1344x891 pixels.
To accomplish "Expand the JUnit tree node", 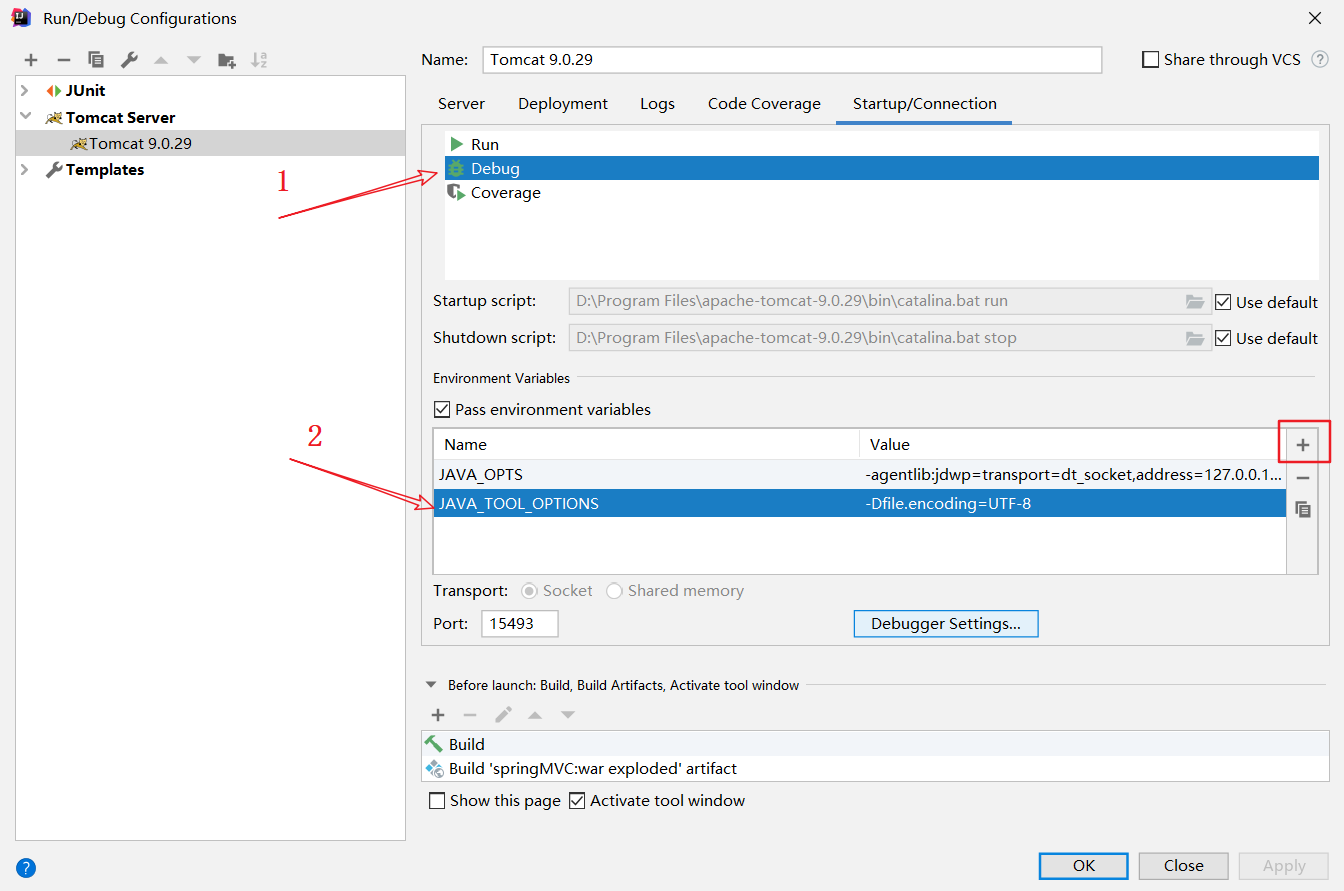I will pyautogui.click(x=25, y=90).
